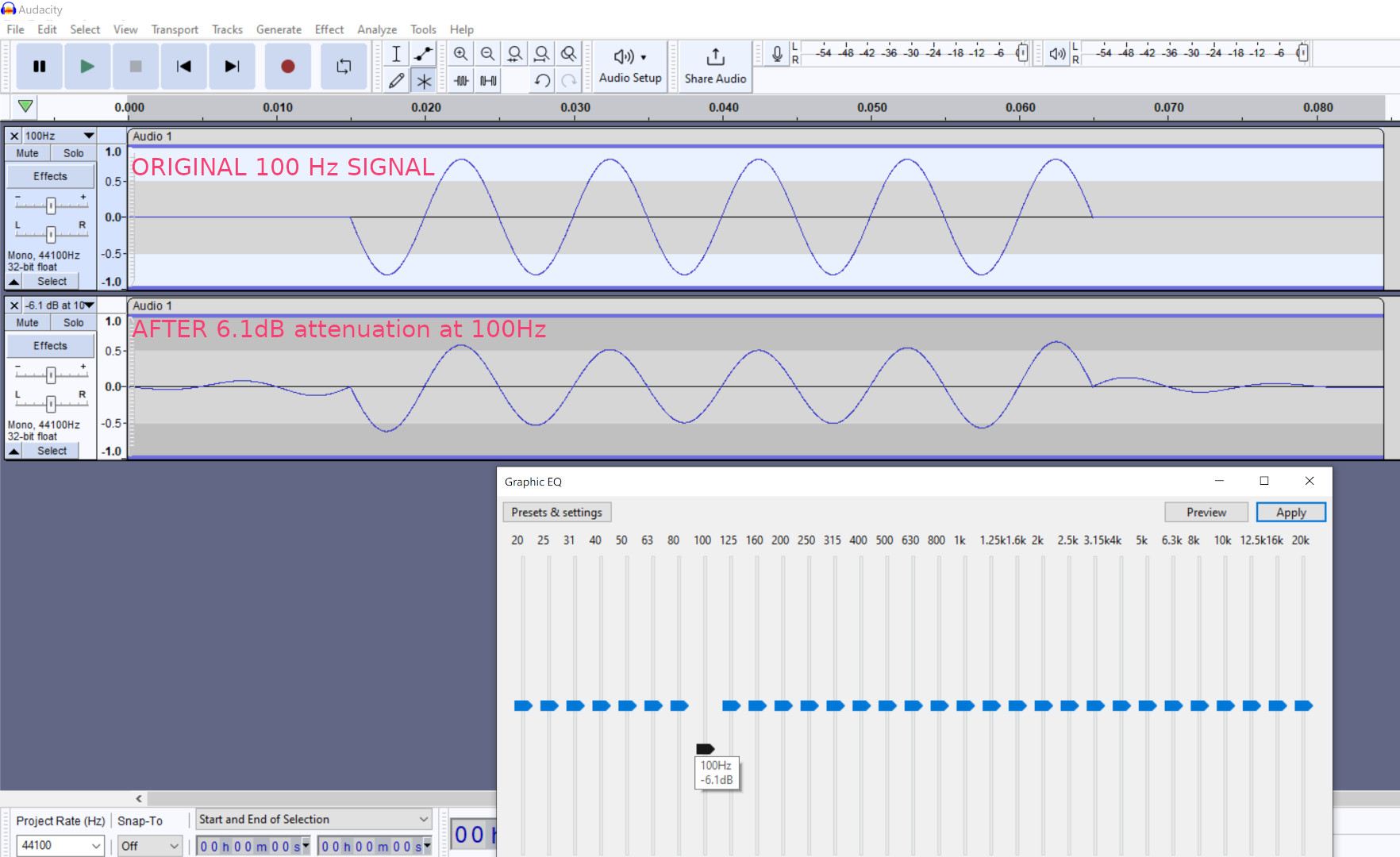Start playback with the Play button

coord(87,67)
